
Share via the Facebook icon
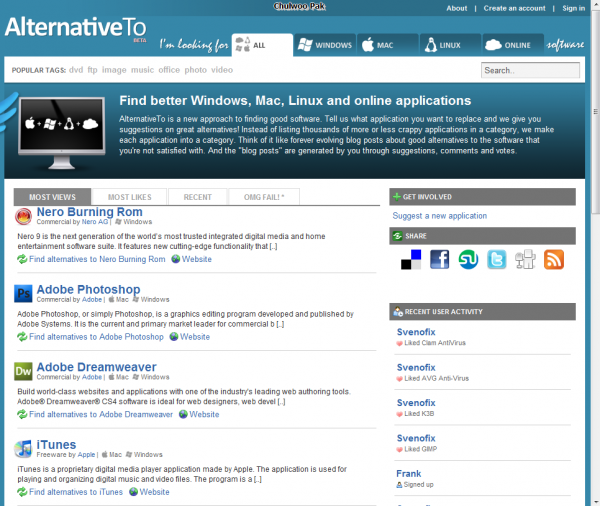tap(439, 260)
